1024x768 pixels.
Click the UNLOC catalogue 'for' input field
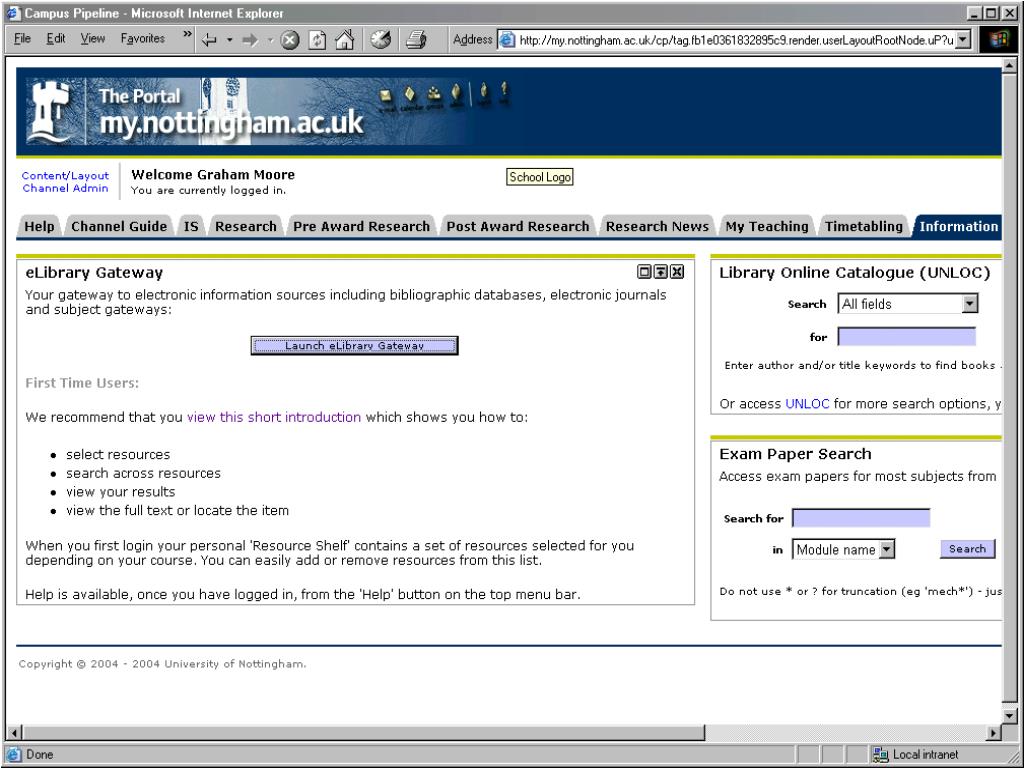906,337
